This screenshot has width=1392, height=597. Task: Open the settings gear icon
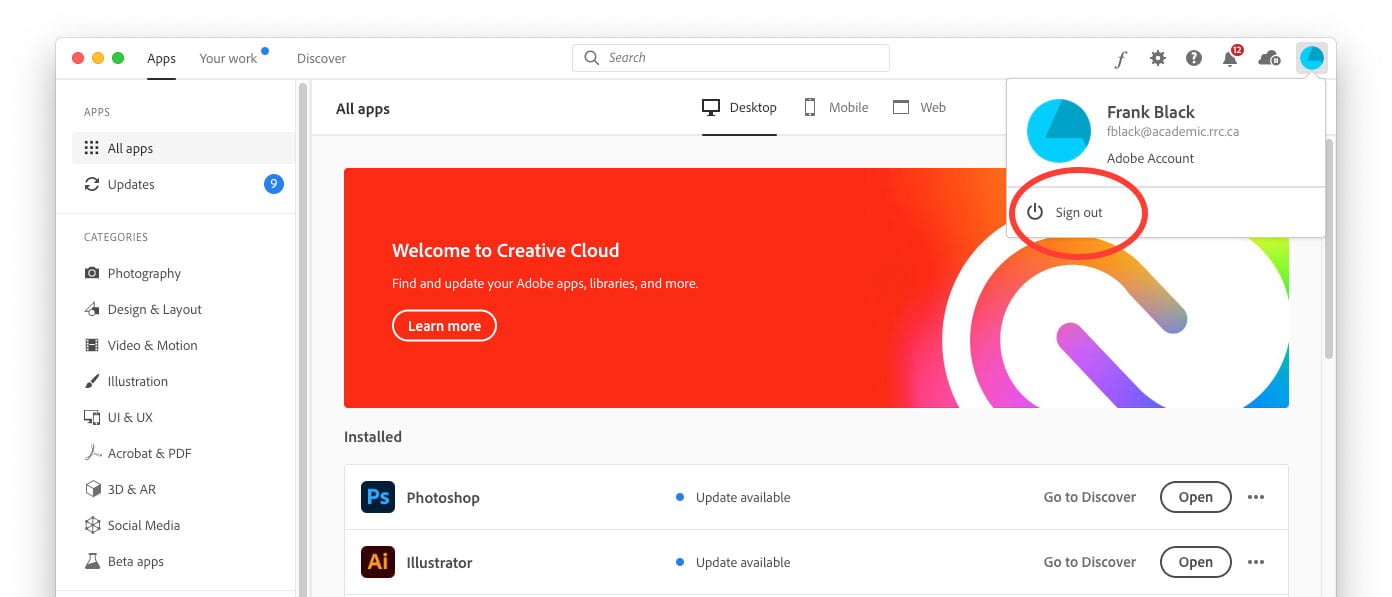pyautogui.click(x=1157, y=58)
